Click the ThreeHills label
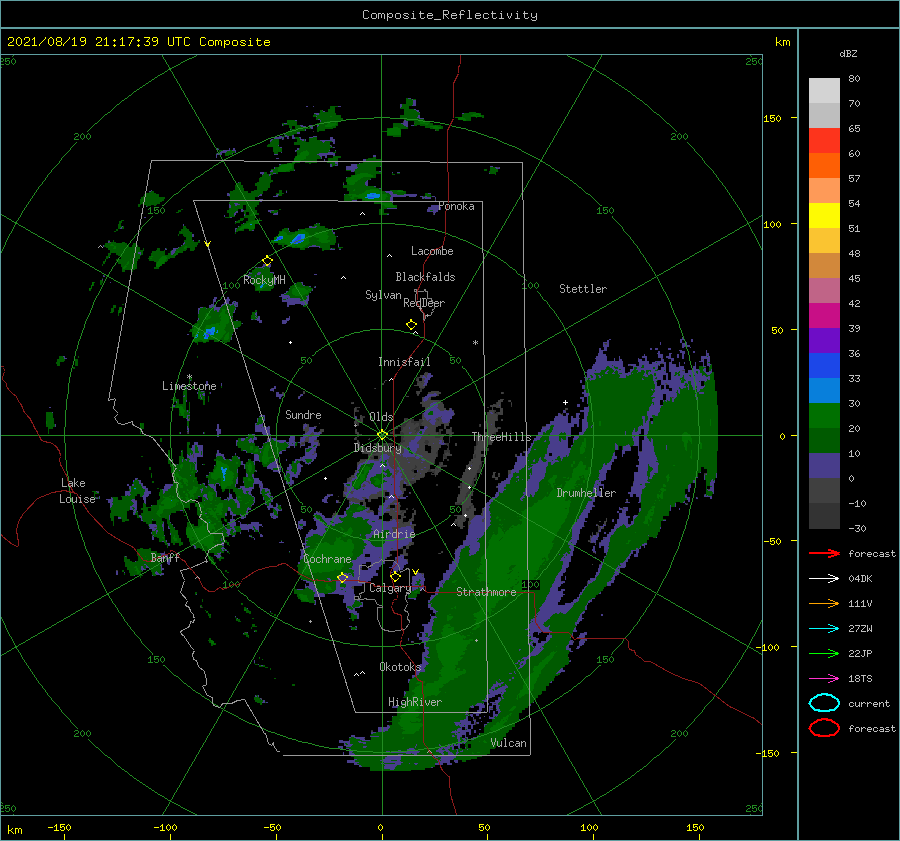Screen dimensions: 900x841 click(502, 437)
